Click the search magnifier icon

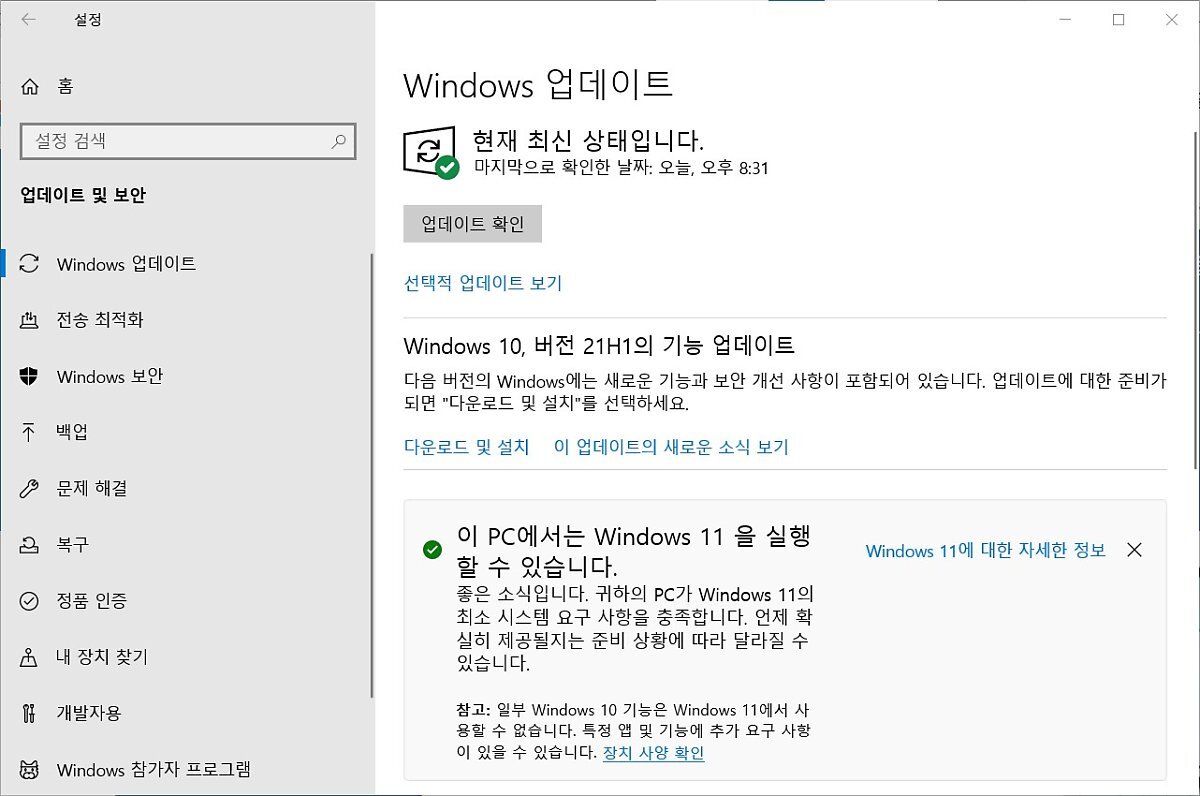point(339,142)
